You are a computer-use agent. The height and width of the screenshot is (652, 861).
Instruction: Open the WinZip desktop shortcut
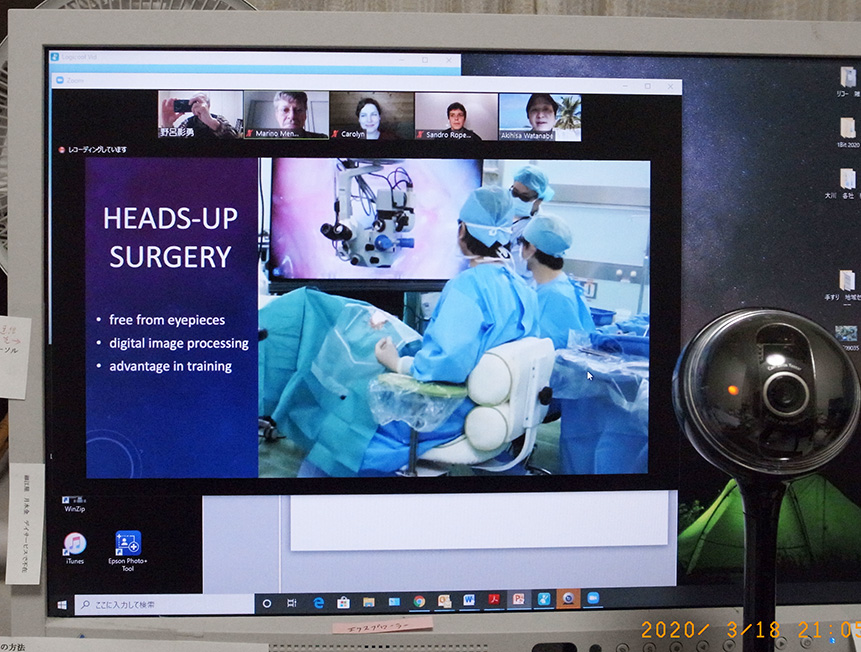(74, 503)
